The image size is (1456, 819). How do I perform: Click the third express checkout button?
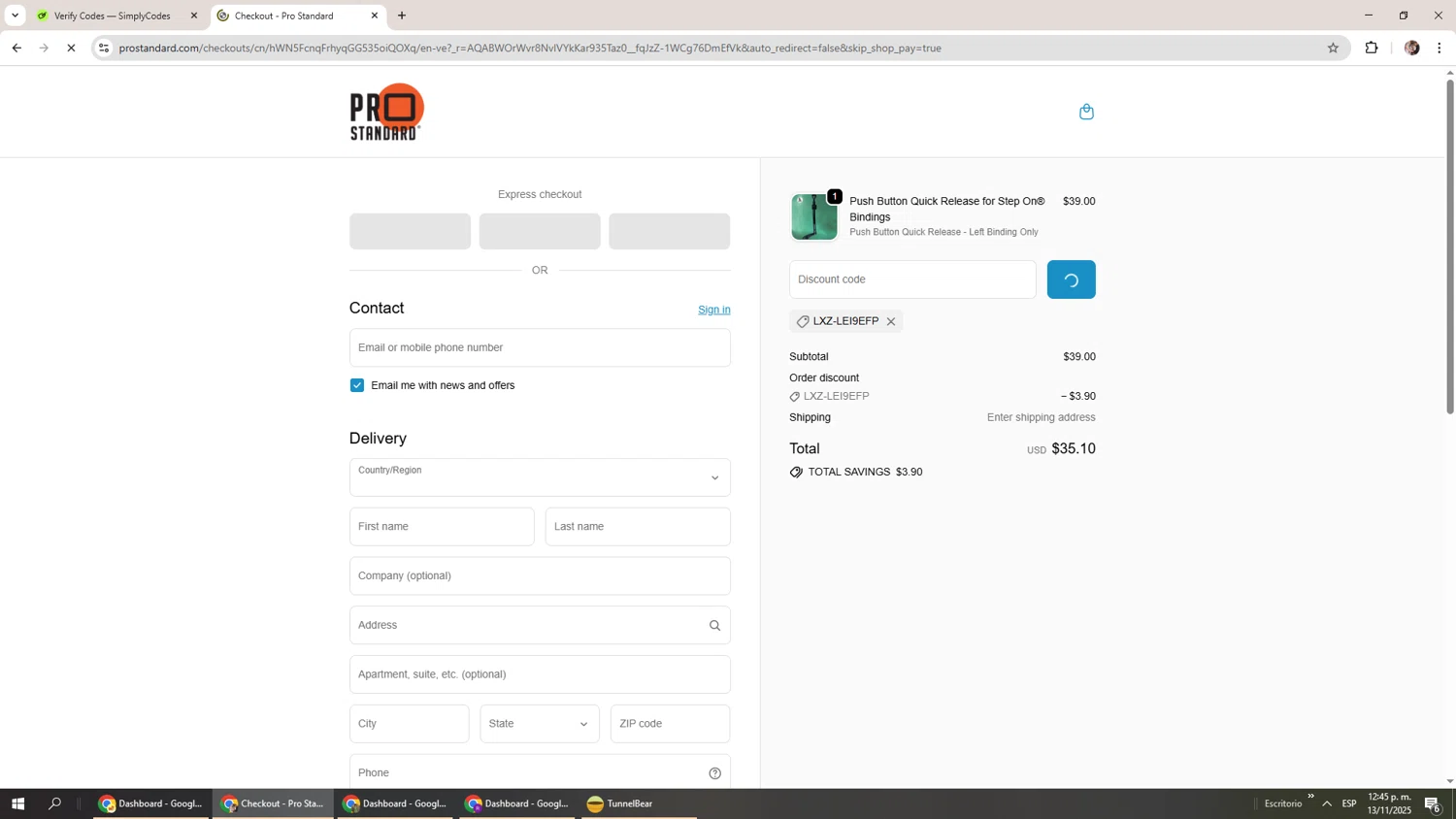point(670,232)
